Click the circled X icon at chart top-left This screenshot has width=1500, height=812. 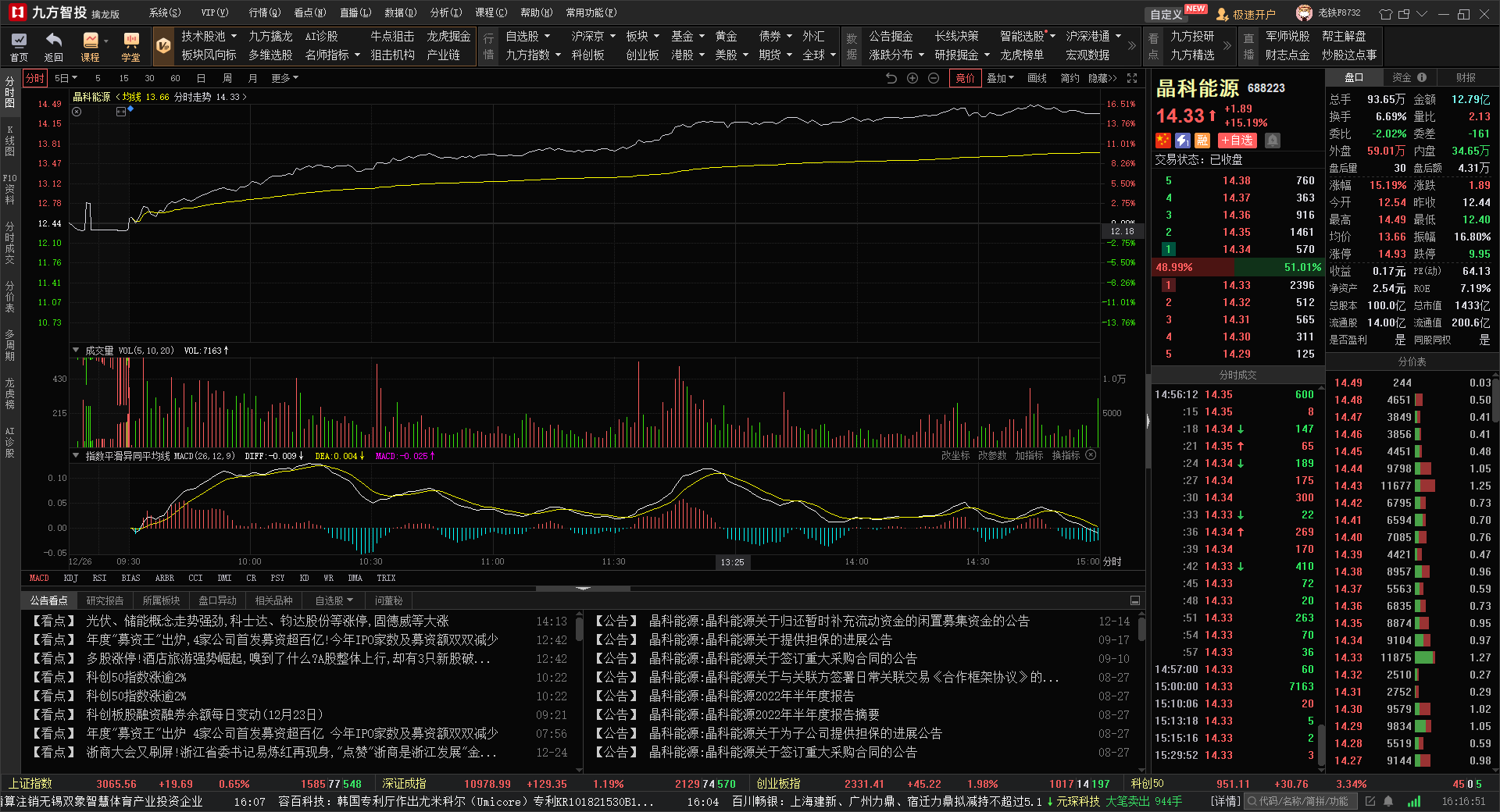click(77, 112)
